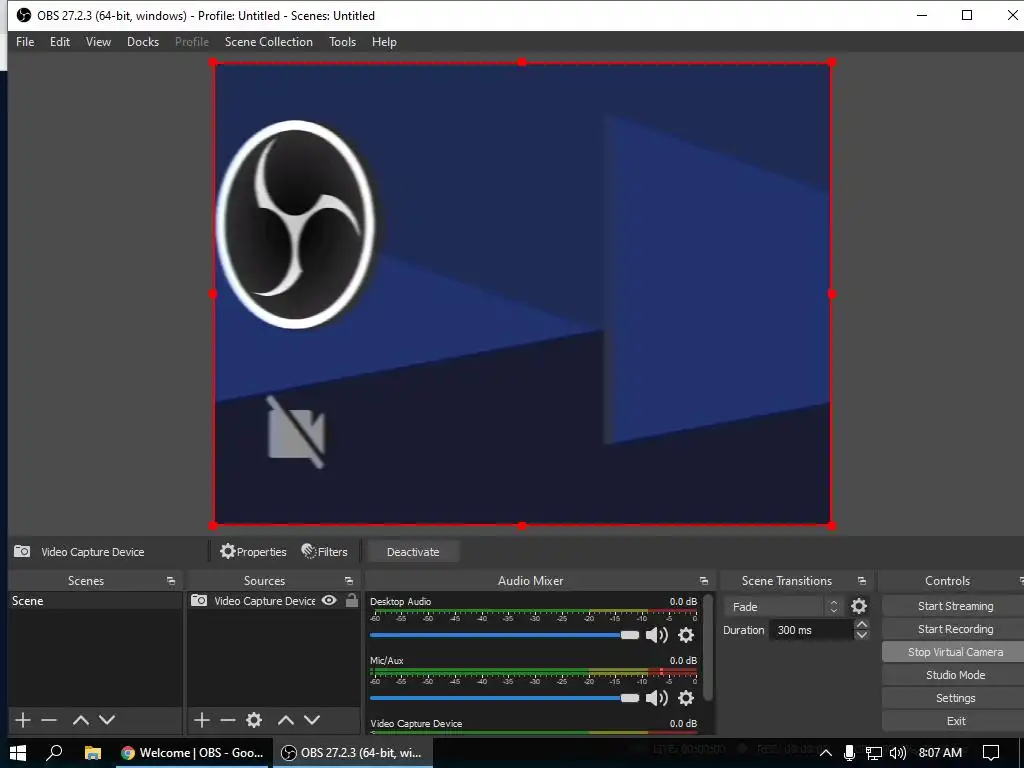Click the Exit button
The height and width of the screenshot is (768, 1024).
[x=955, y=721]
